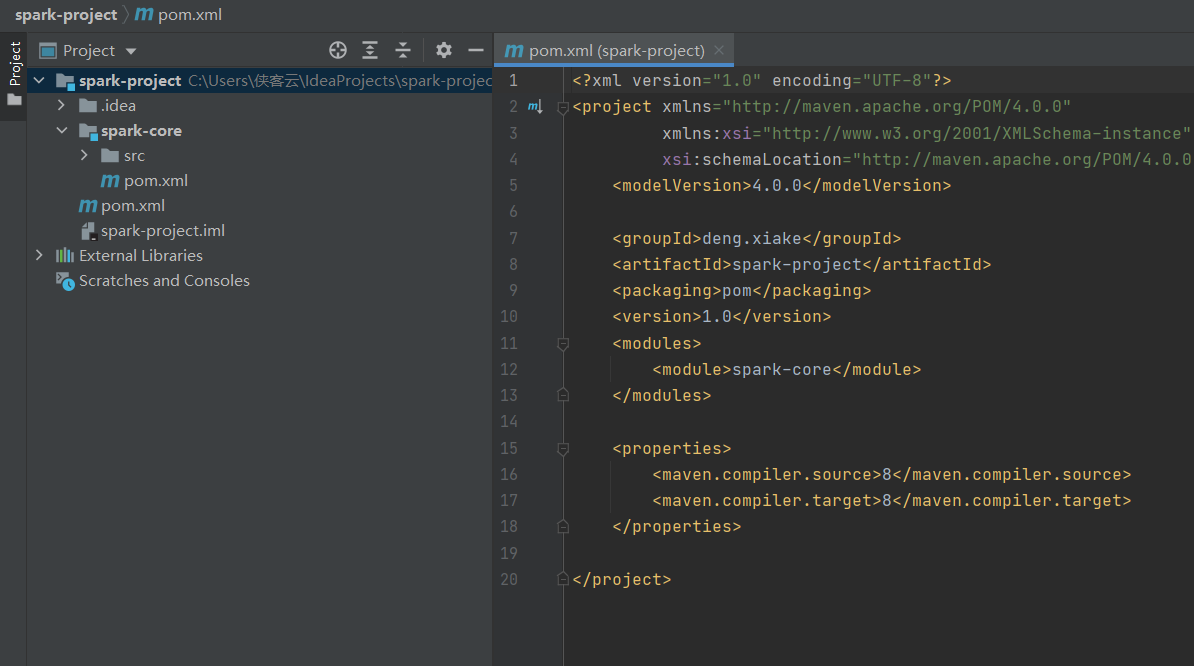Screen dimensions: 1194x666
Task: Click the spark-core module folder icon
Action: 88,131
